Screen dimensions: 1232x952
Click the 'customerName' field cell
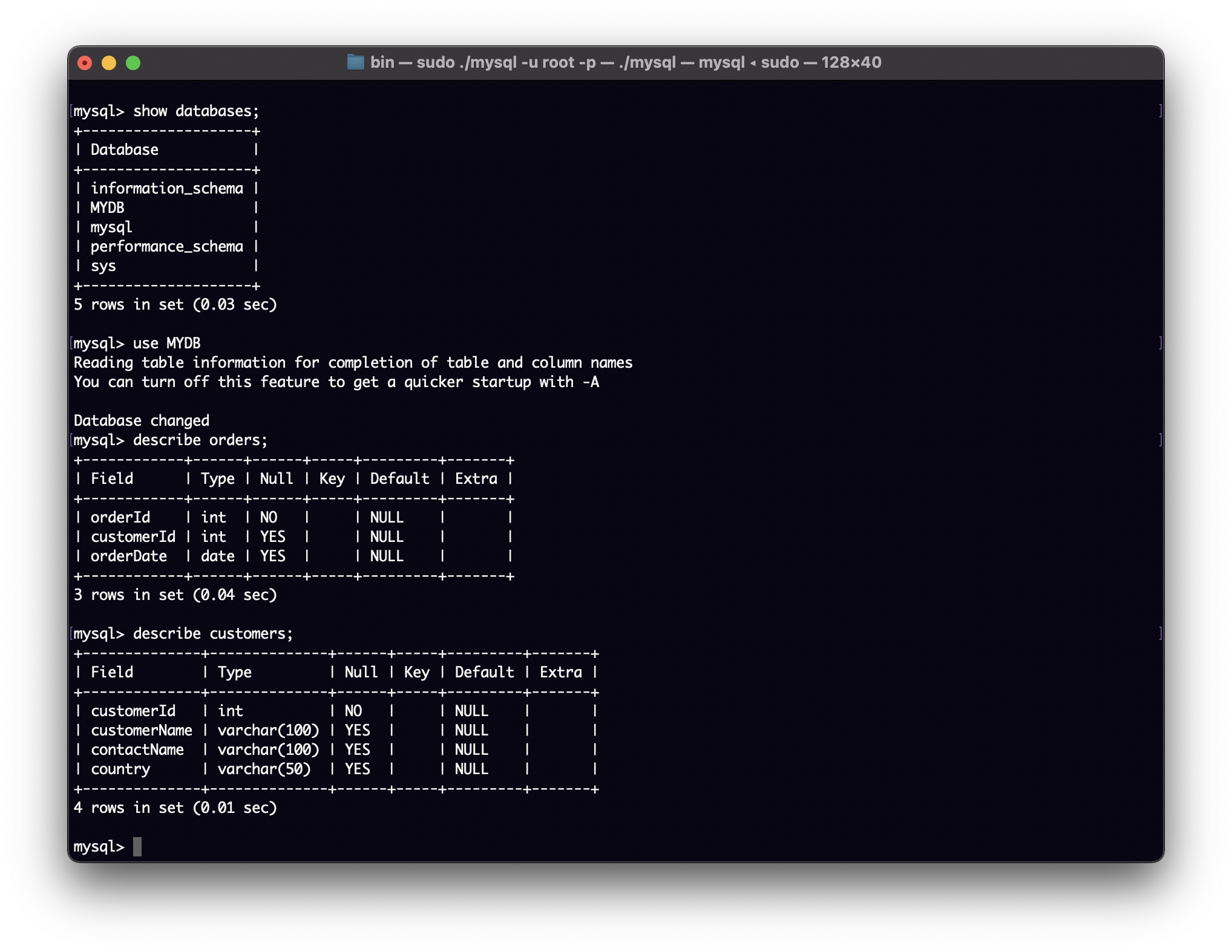(142, 731)
